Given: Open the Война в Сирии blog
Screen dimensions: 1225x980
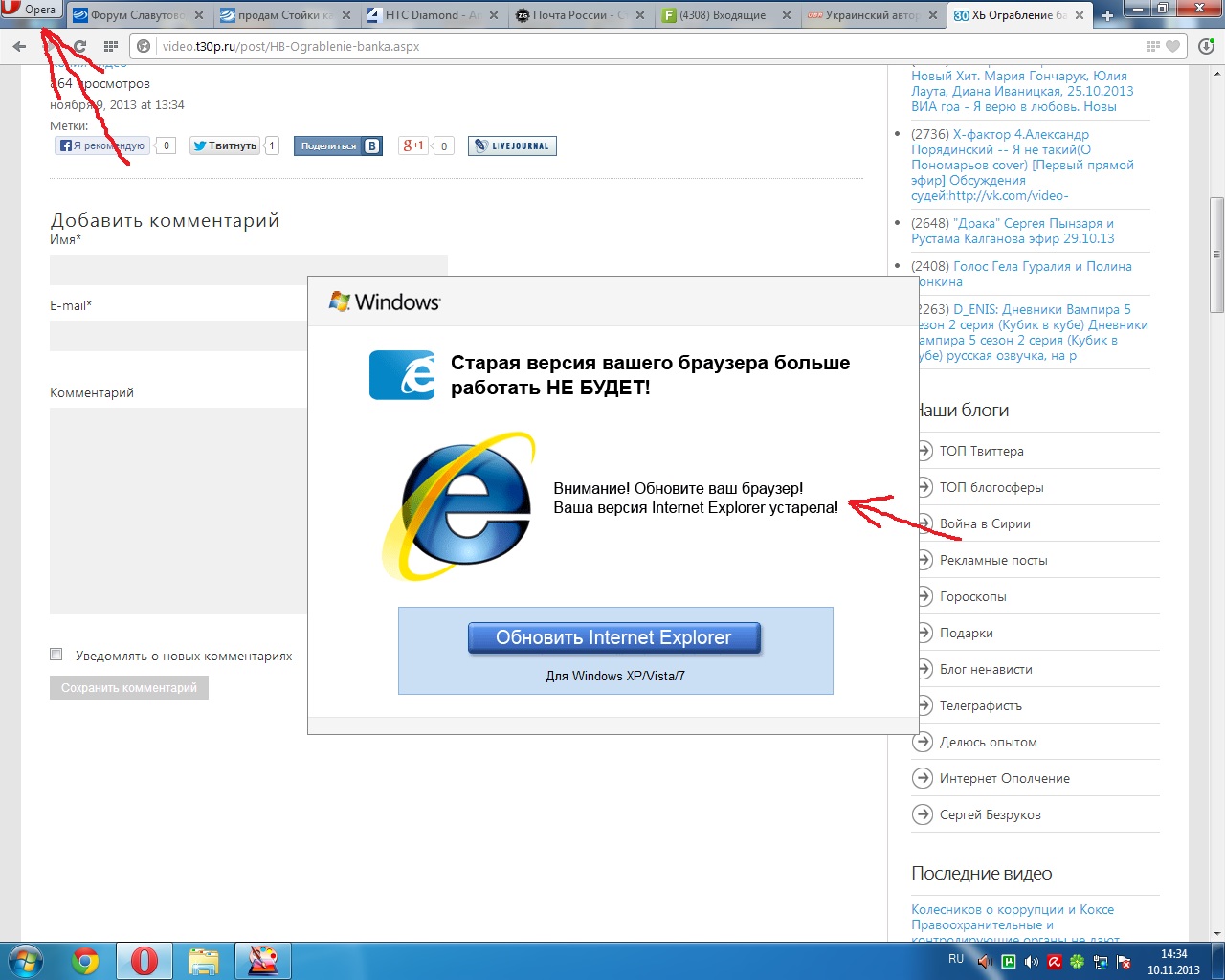Looking at the screenshot, I should click(x=985, y=523).
